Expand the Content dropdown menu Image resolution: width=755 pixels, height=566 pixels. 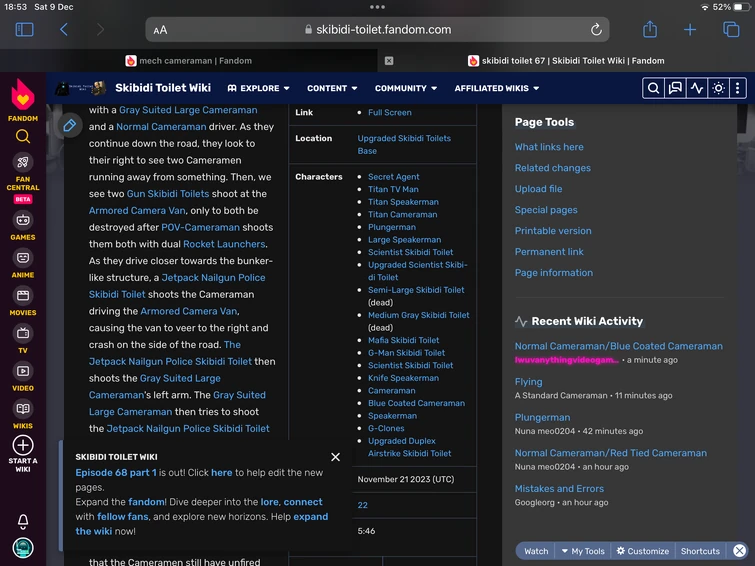point(333,88)
